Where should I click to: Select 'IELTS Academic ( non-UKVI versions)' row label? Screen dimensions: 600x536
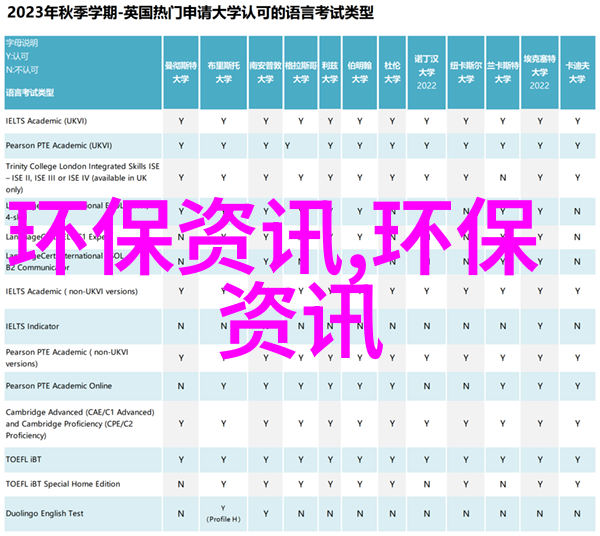coord(72,292)
